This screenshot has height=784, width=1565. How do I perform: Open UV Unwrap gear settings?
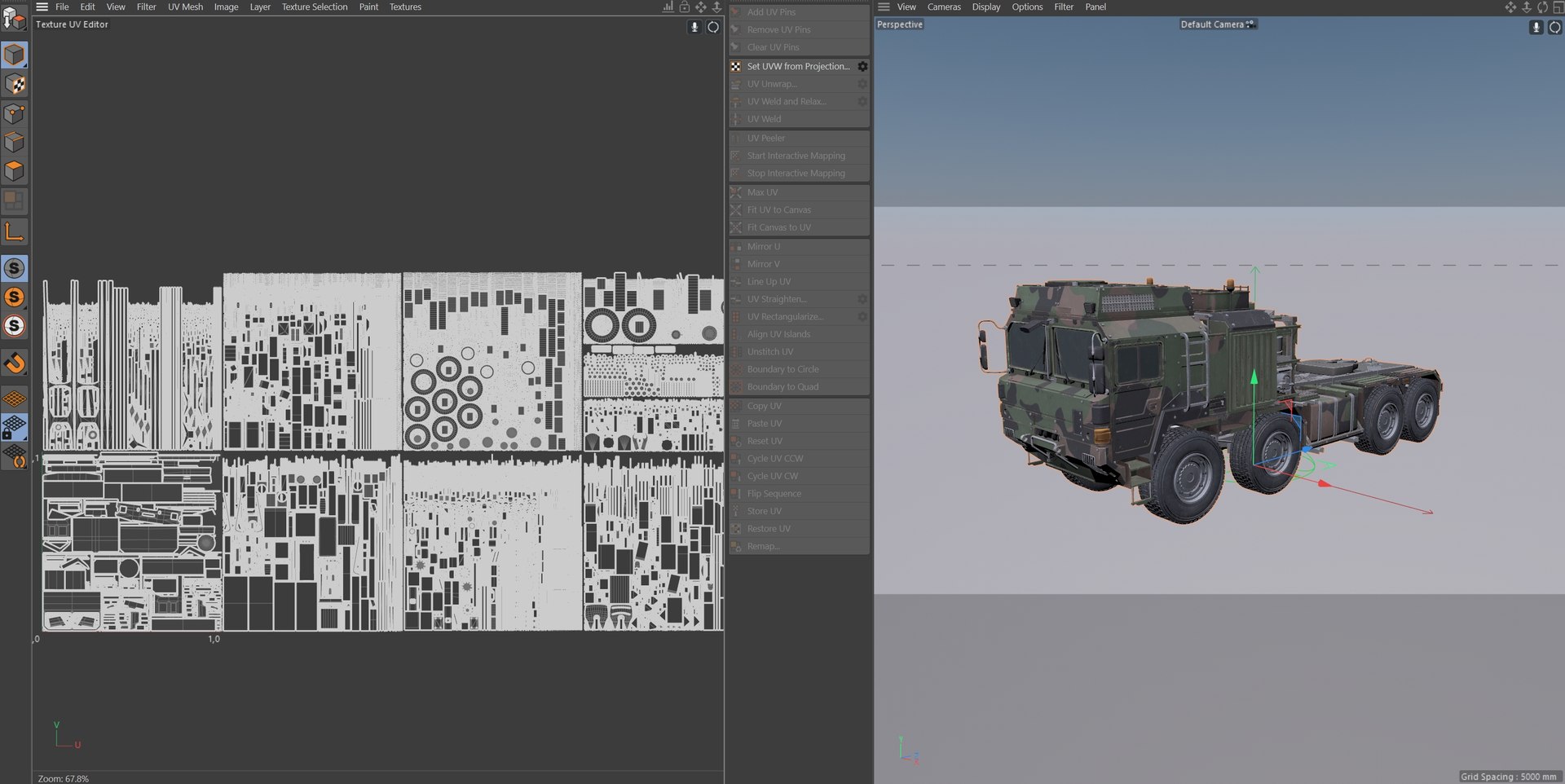(x=862, y=84)
